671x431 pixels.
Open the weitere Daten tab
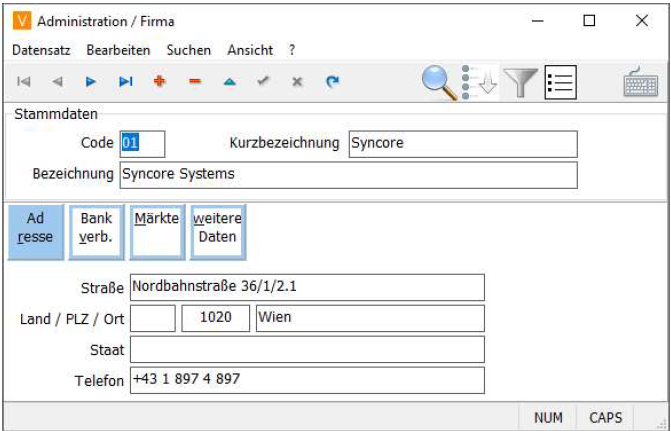point(217,229)
